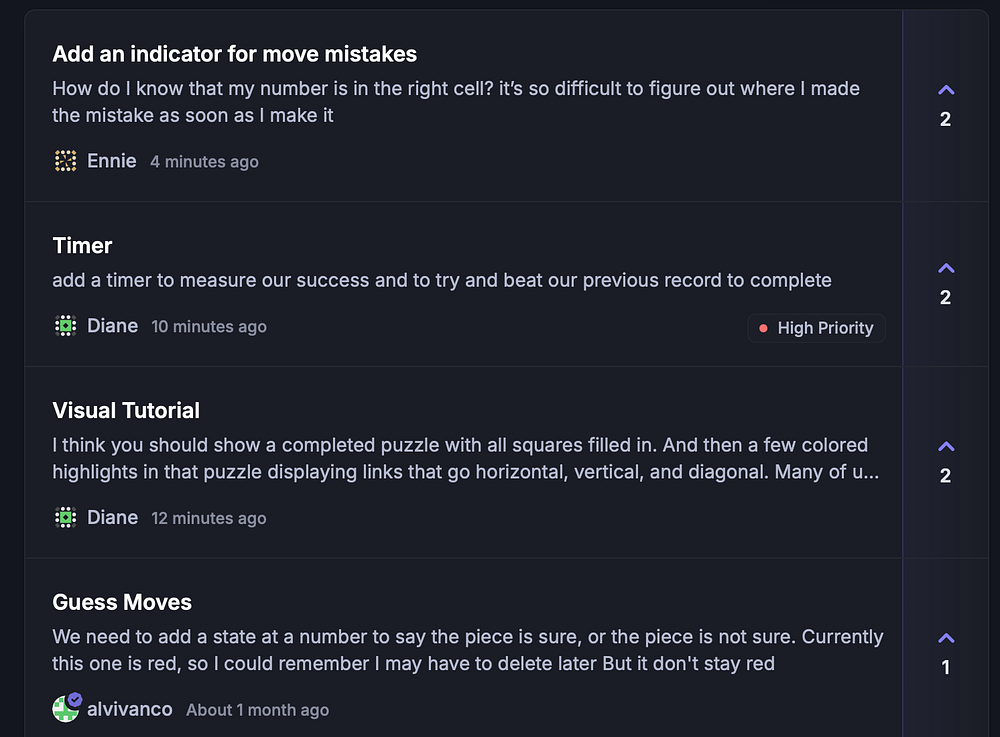Click Diane's avatar on Visual Tutorial post

[x=66, y=517]
